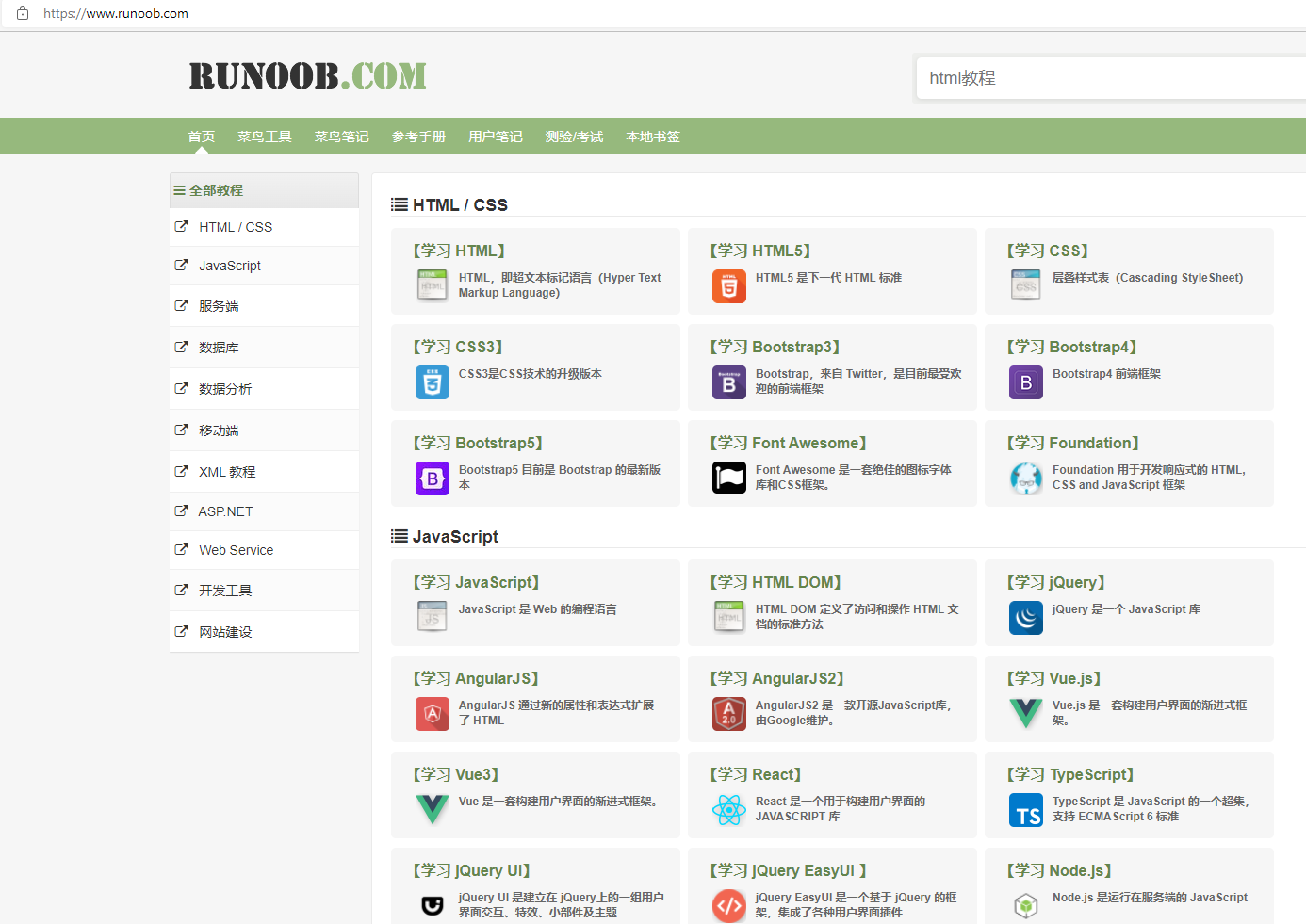Open the 【学习 Node.js】 title link
This screenshot has height=924, width=1306.
click(x=1060, y=870)
